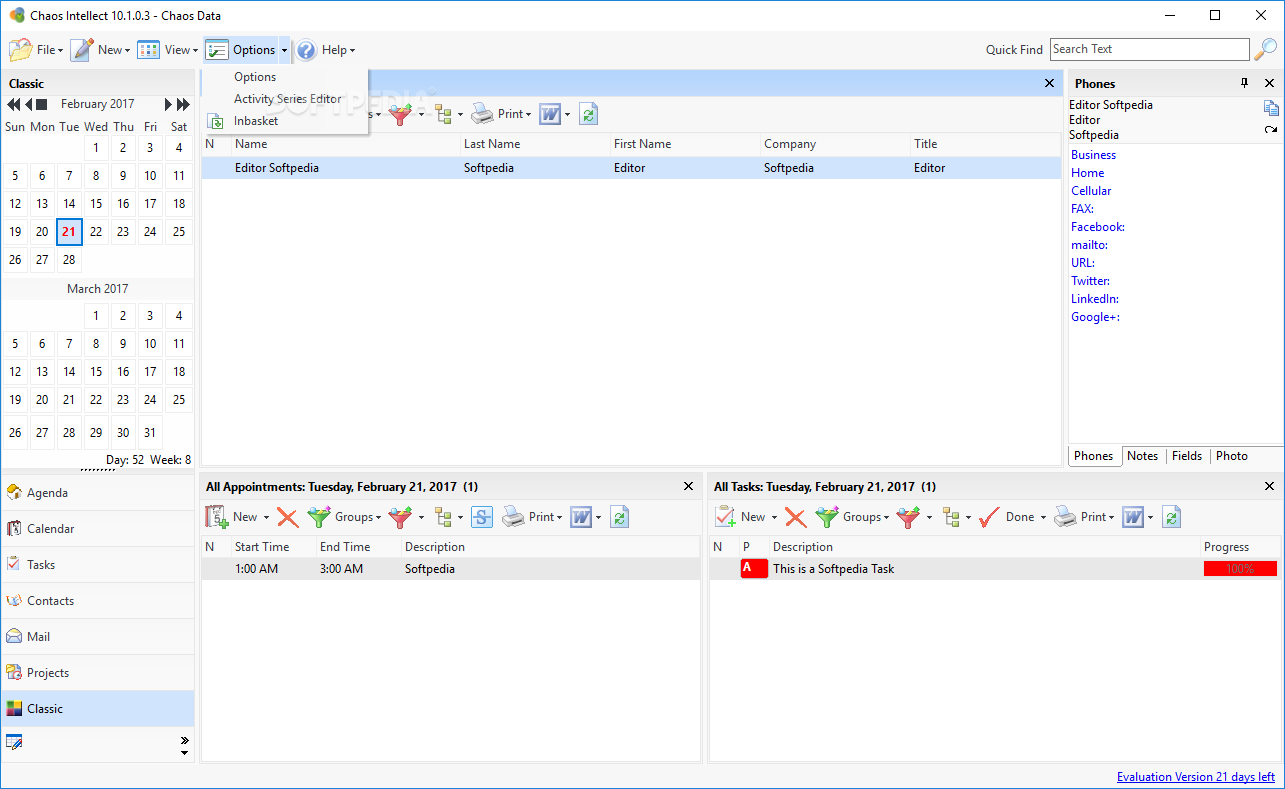Viewport: 1285px width, 789px height.
Task: Refresh the All Tasks list
Action: (1172, 517)
